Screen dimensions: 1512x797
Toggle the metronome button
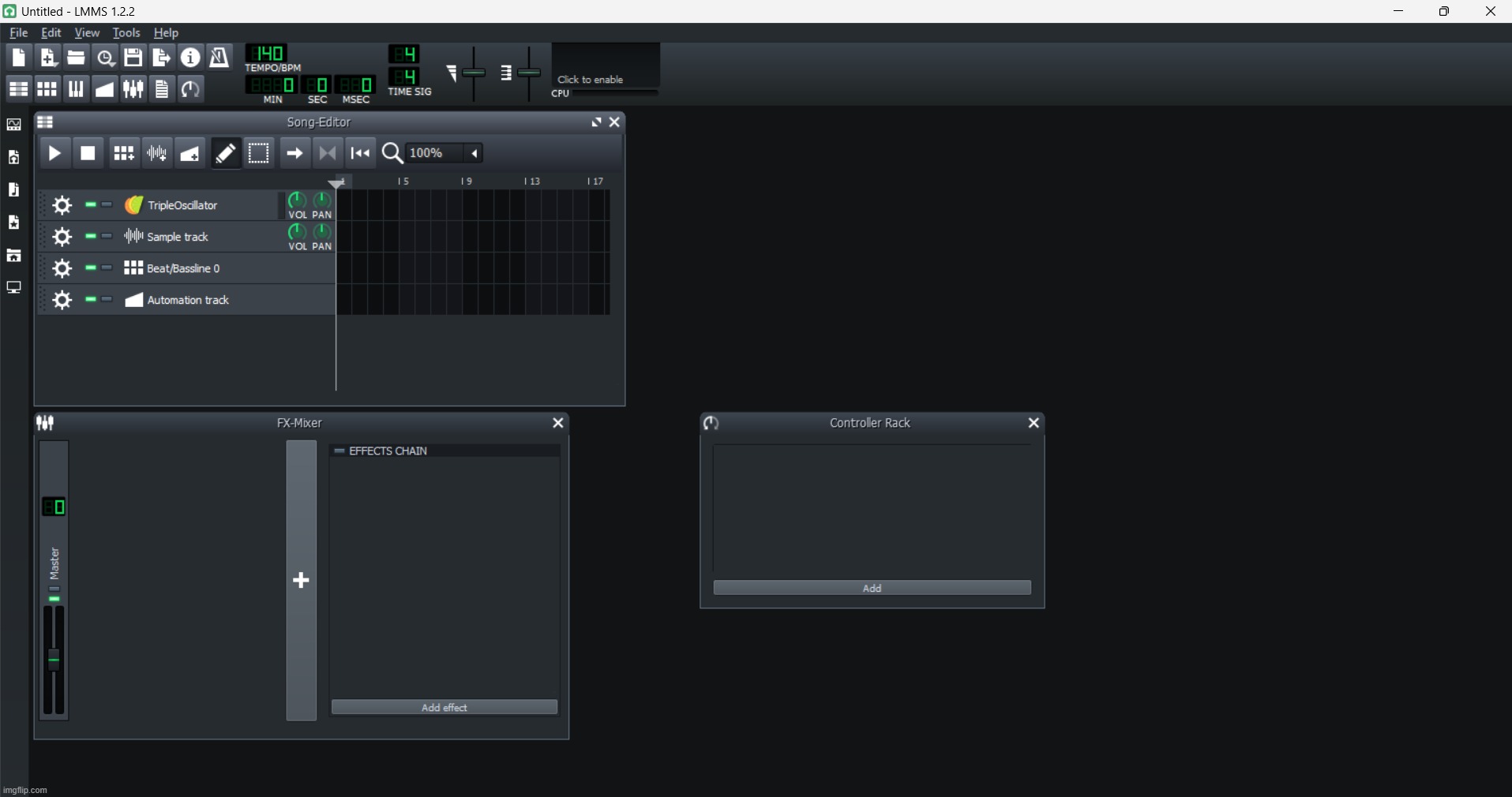(219, 58)
